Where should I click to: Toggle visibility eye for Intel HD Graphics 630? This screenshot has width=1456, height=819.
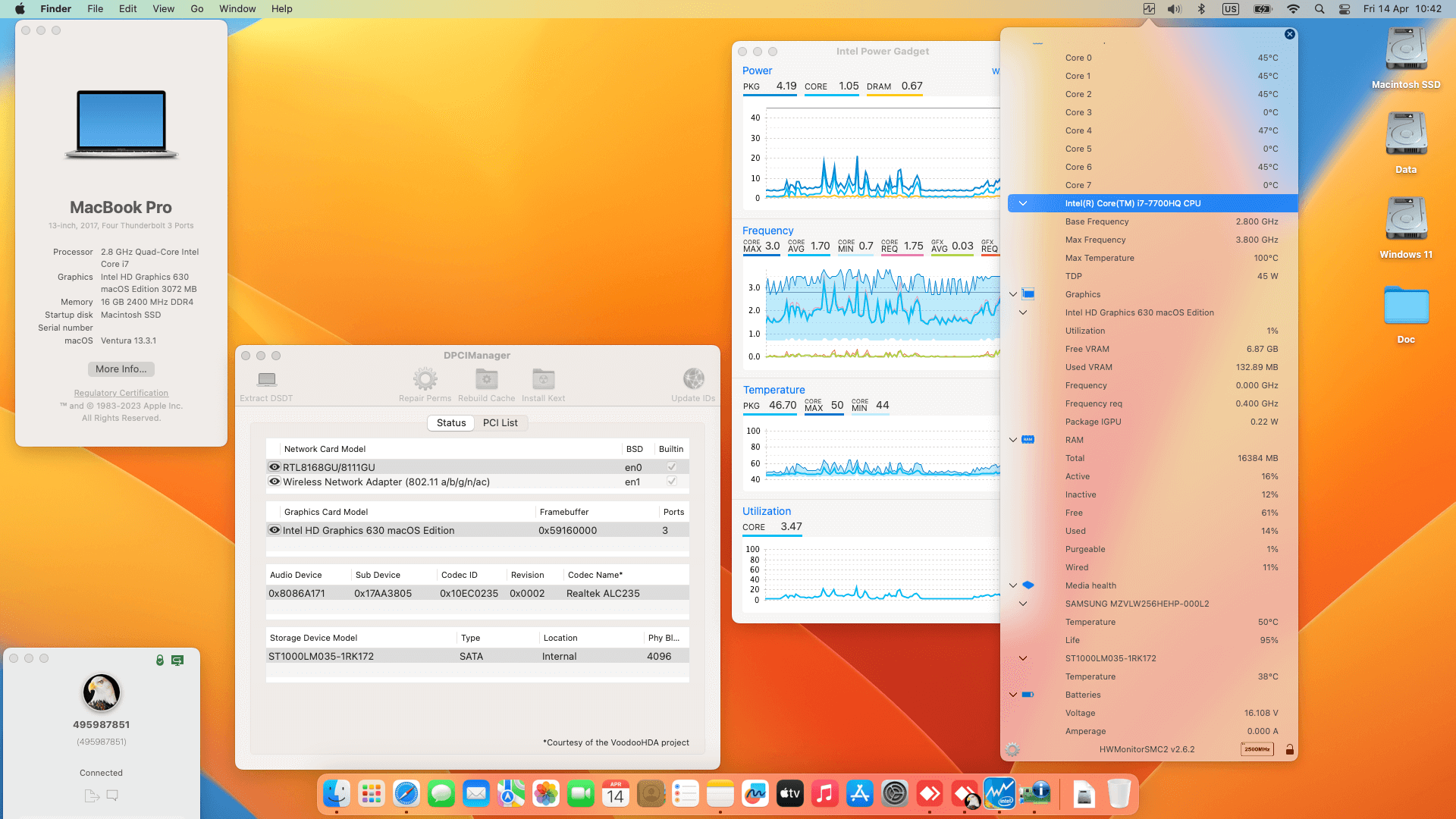coord(275,530)
